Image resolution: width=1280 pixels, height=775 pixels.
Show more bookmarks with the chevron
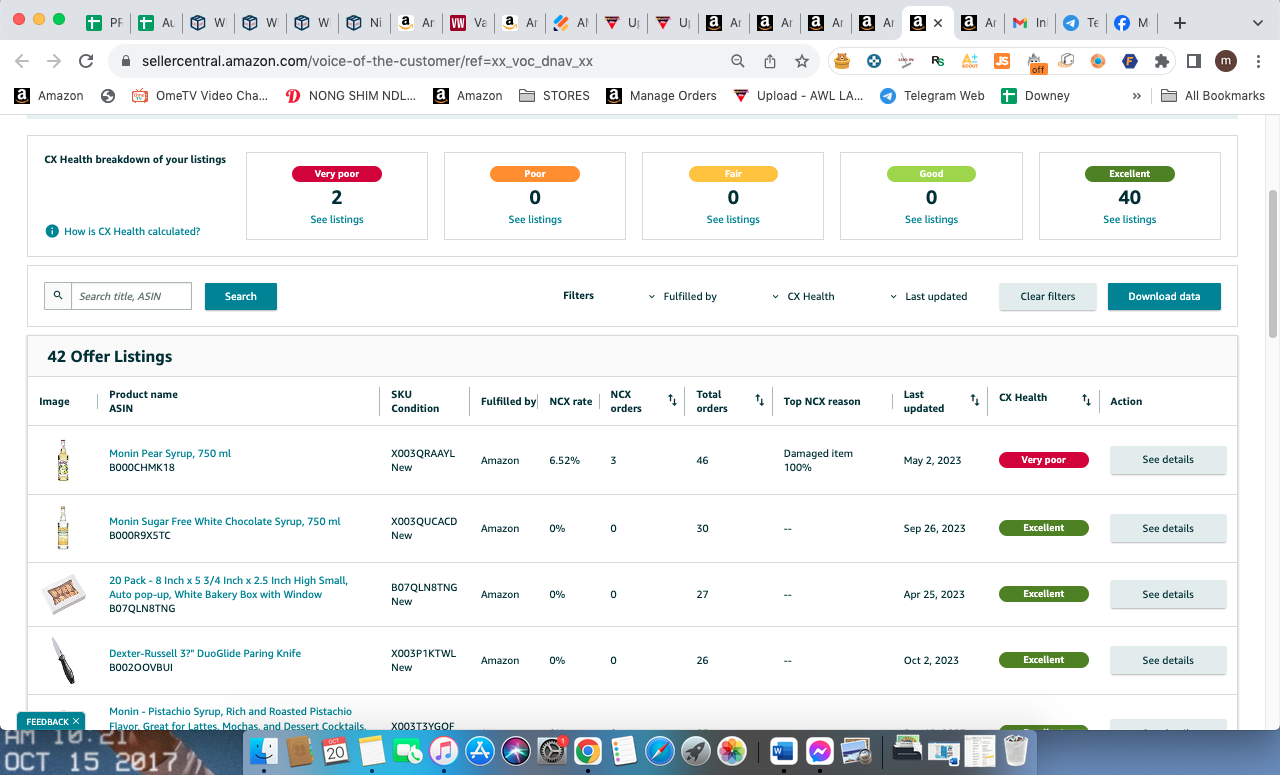click(x=1136, y=96)
